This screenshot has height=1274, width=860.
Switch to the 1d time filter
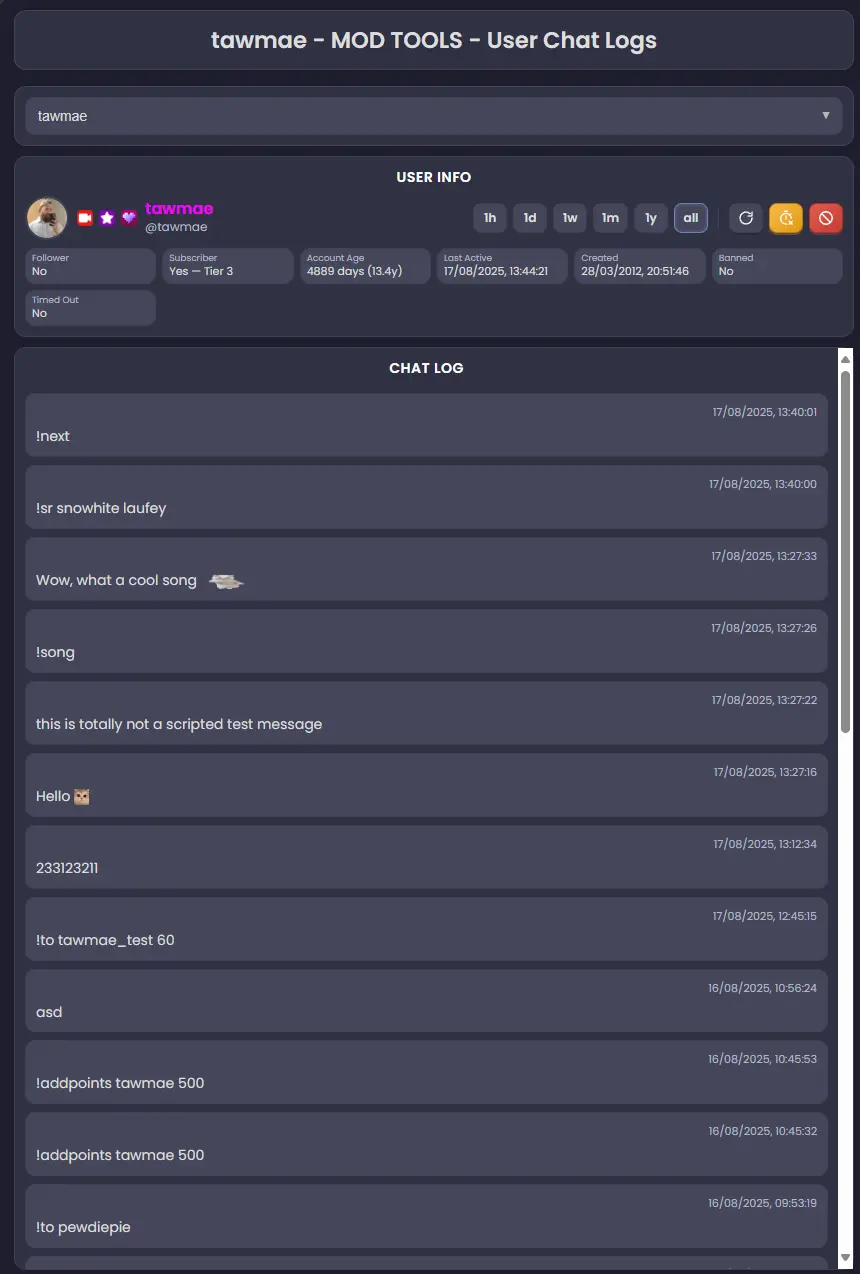click(530, 218)
